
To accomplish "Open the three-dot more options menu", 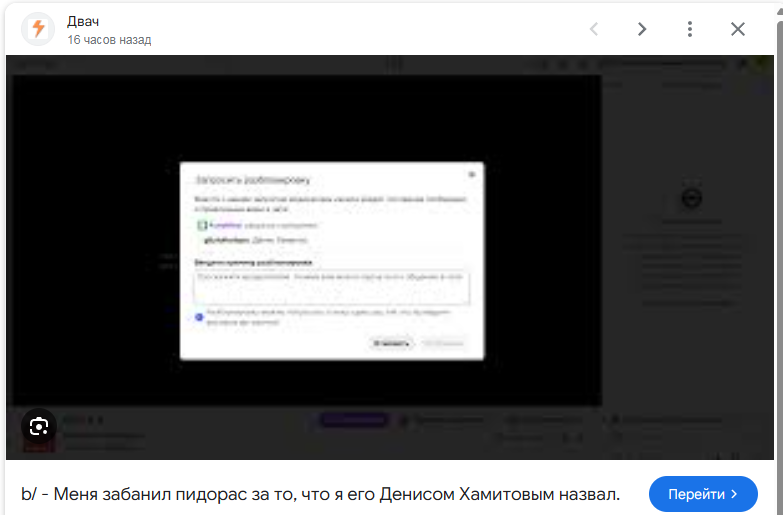I will [x=690, y=29].
